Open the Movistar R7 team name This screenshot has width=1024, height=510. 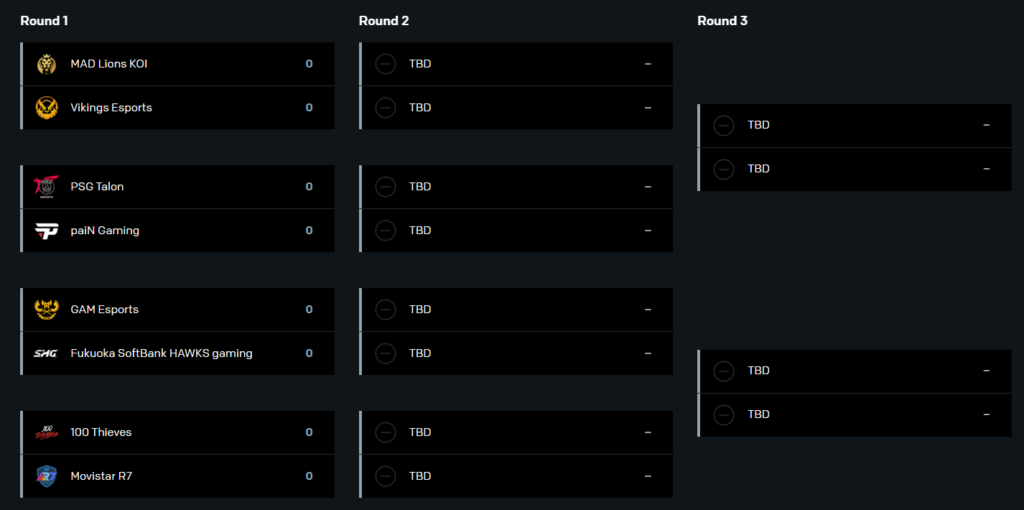click(x=101, y=476)
